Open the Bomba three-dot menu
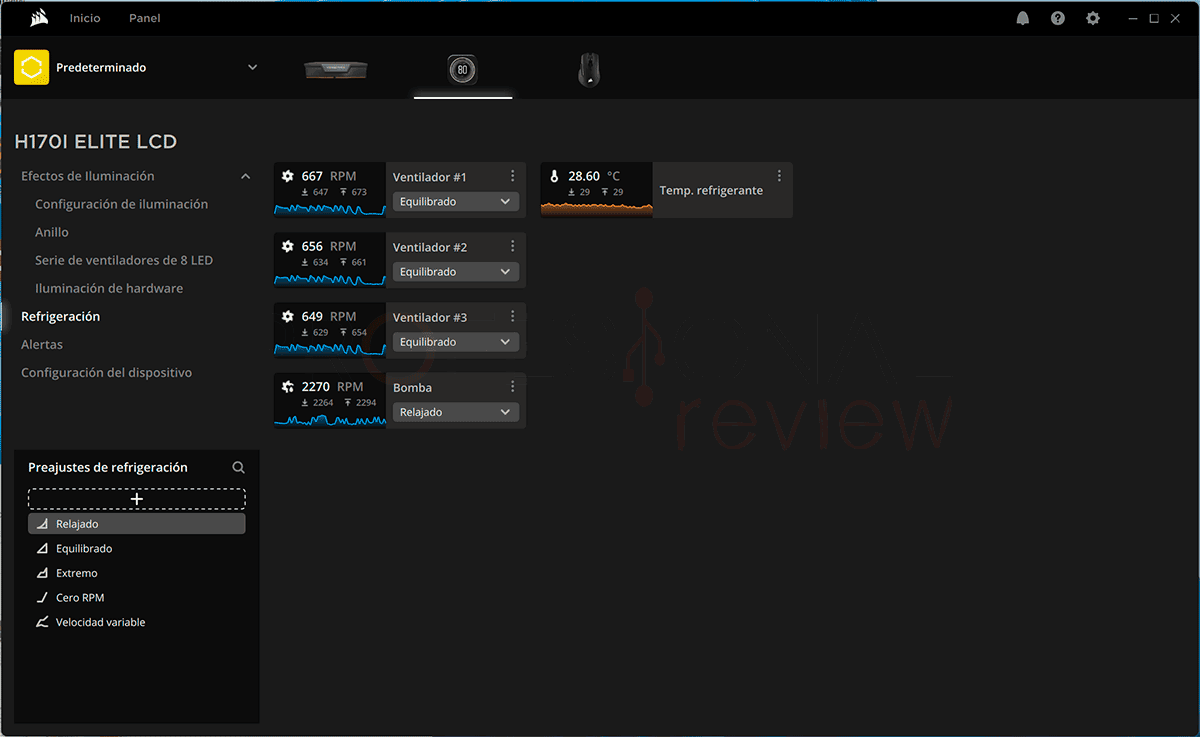1200x737 pixels. pos(513,386)
